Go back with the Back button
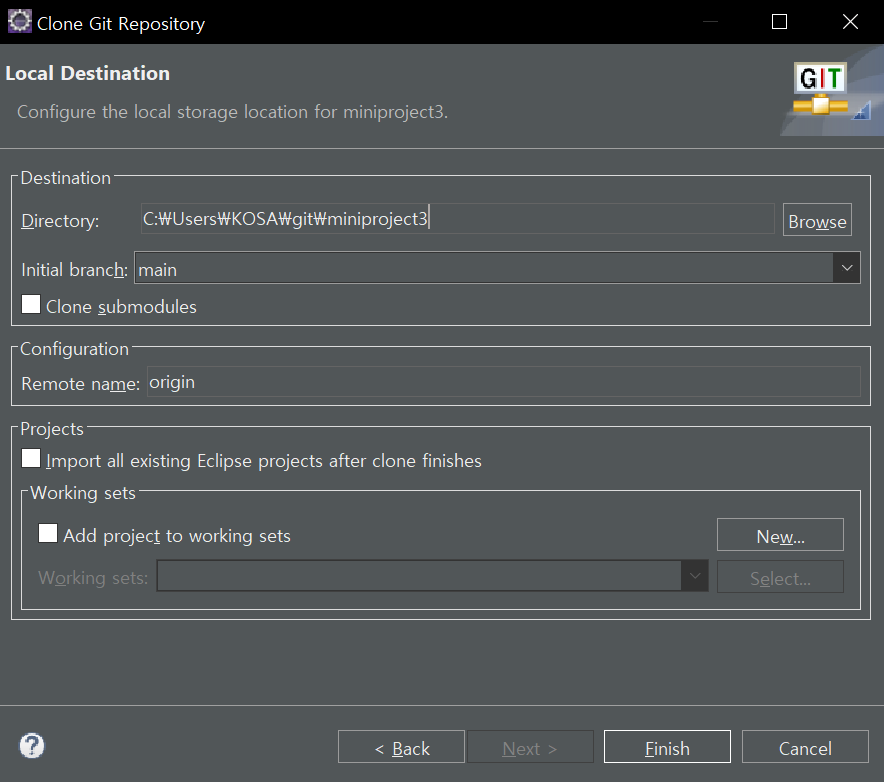 tap(401, 747)
